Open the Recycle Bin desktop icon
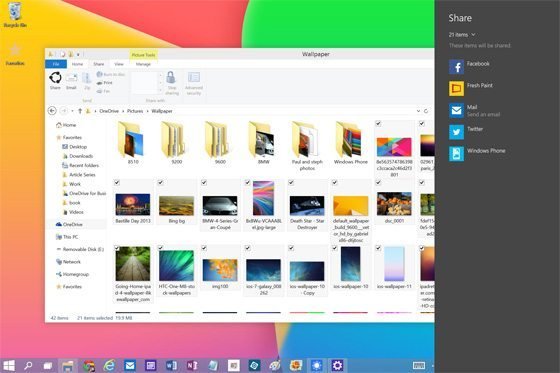 click(15, 15)
